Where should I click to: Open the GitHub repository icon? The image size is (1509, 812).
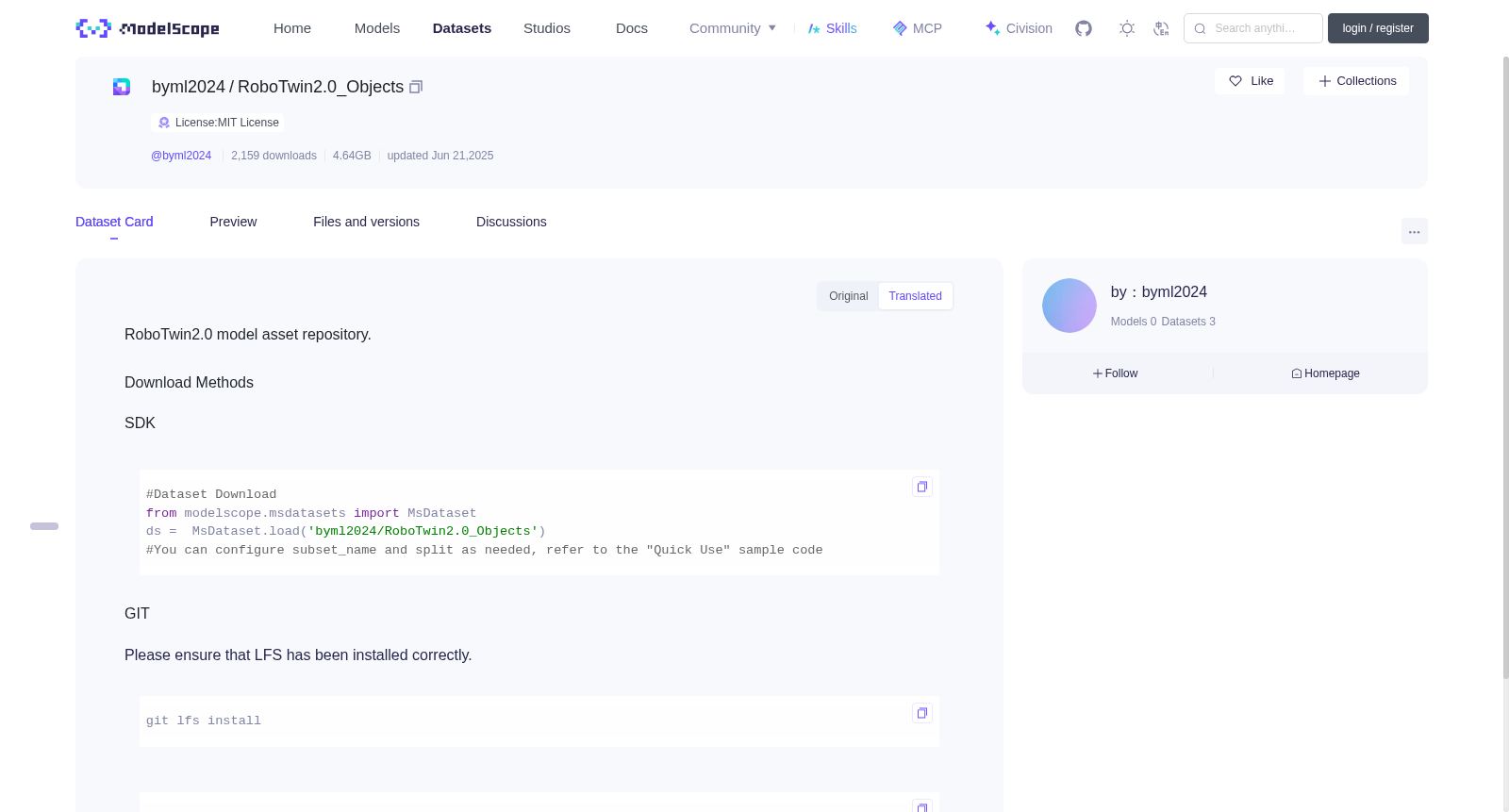tap(1084, 28)
